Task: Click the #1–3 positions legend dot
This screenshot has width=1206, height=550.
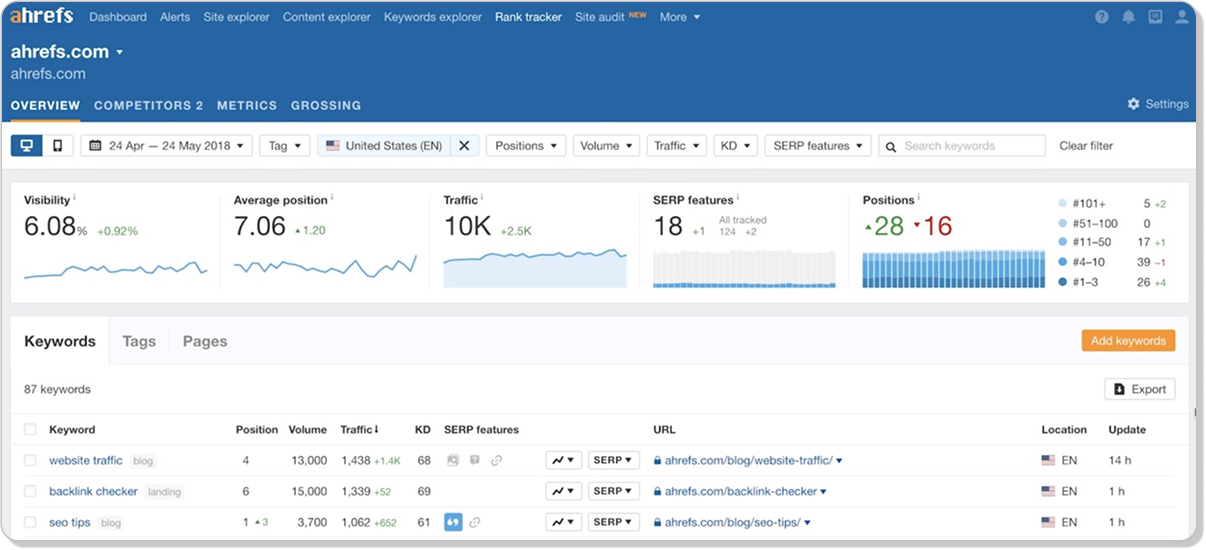Action: pyautogui.click(x=1062, y=282)
